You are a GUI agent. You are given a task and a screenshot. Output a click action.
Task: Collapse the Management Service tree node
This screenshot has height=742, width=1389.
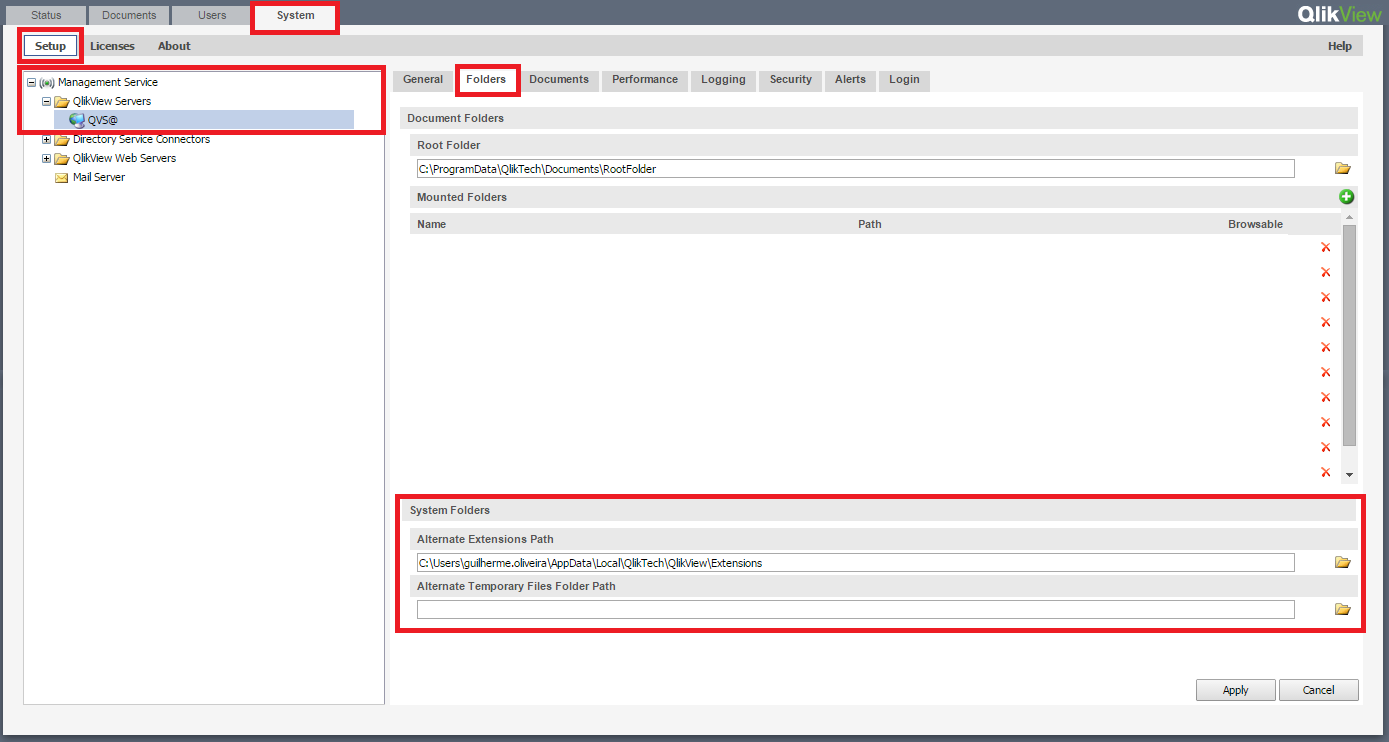pos(31,83)
